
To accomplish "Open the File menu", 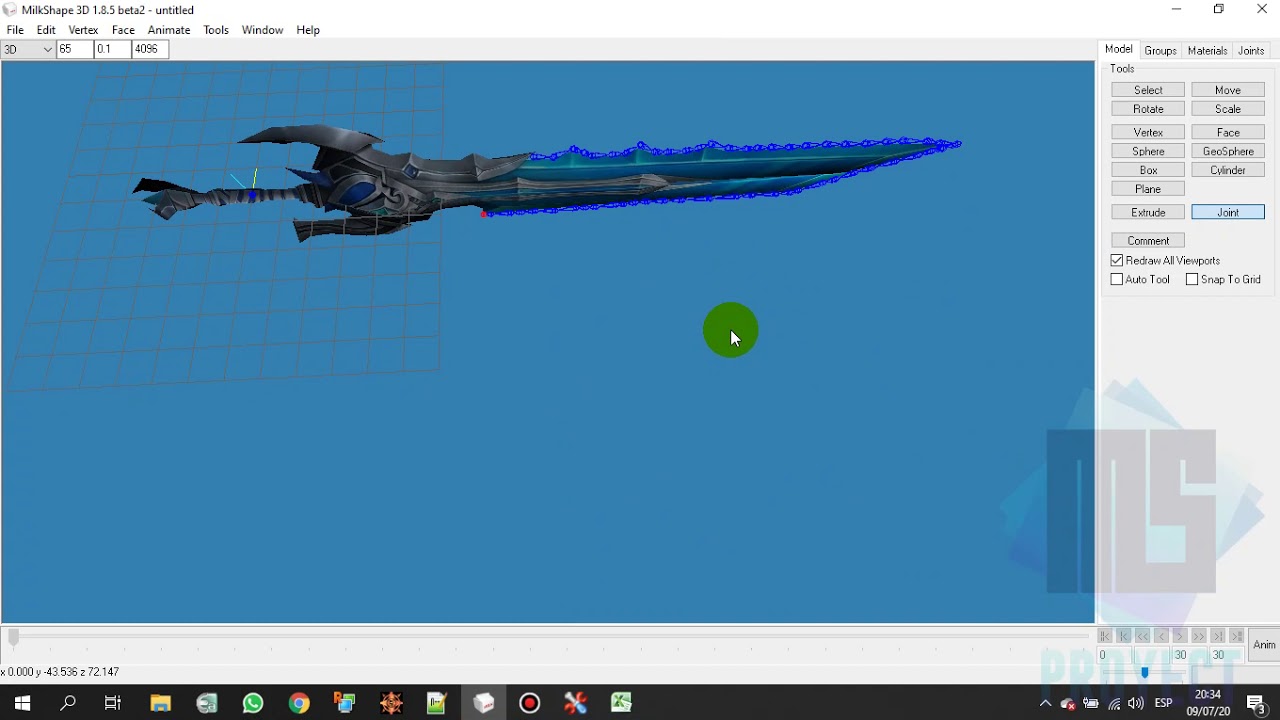I will [15, 30].
